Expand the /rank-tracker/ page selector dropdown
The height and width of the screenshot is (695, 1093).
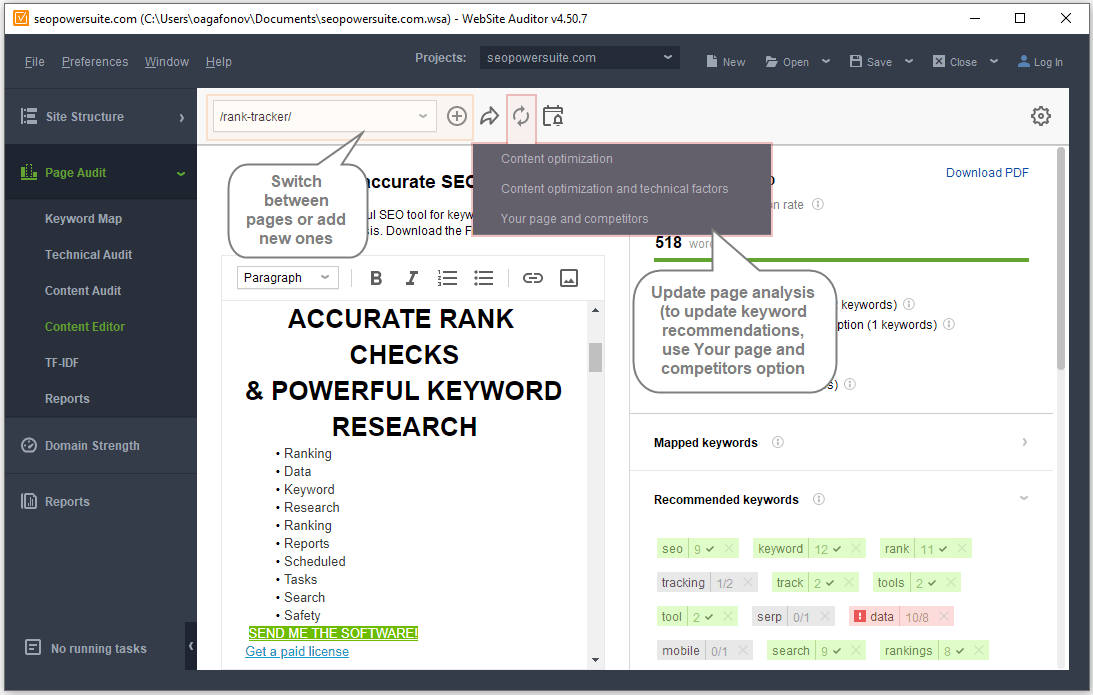point(423,116)
